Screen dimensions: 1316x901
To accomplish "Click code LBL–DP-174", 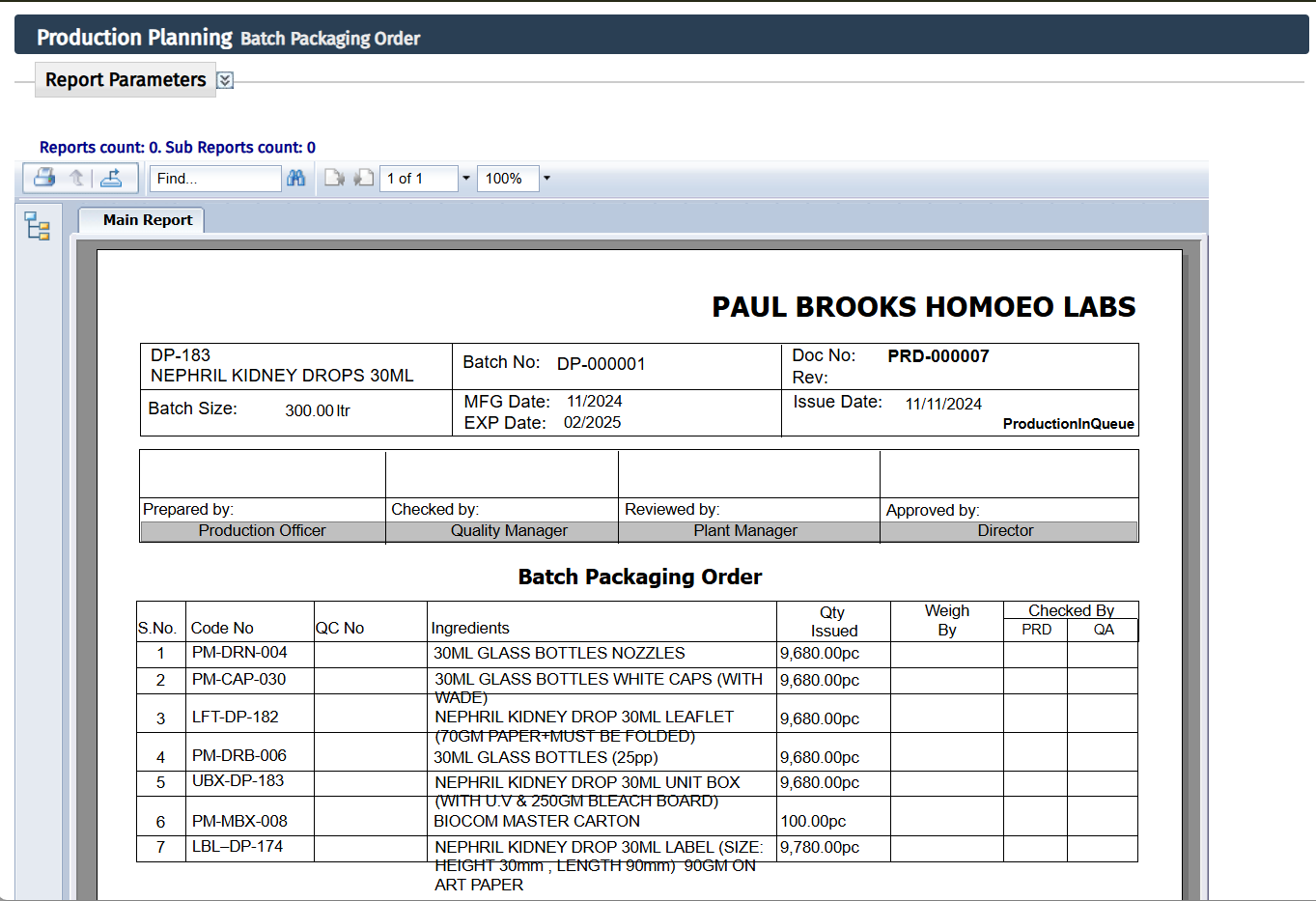I will (x=238, y=847).
